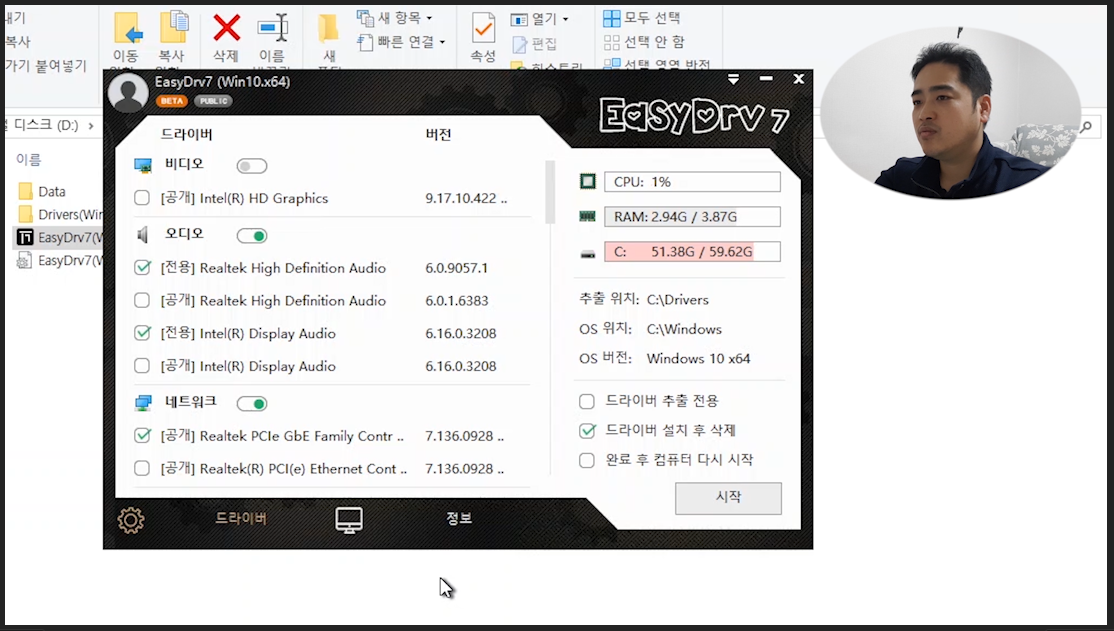Check [공개] Realtek High Definition Audio checkbox
Screen dimensions: 1114x631
[x=142, y=300]
